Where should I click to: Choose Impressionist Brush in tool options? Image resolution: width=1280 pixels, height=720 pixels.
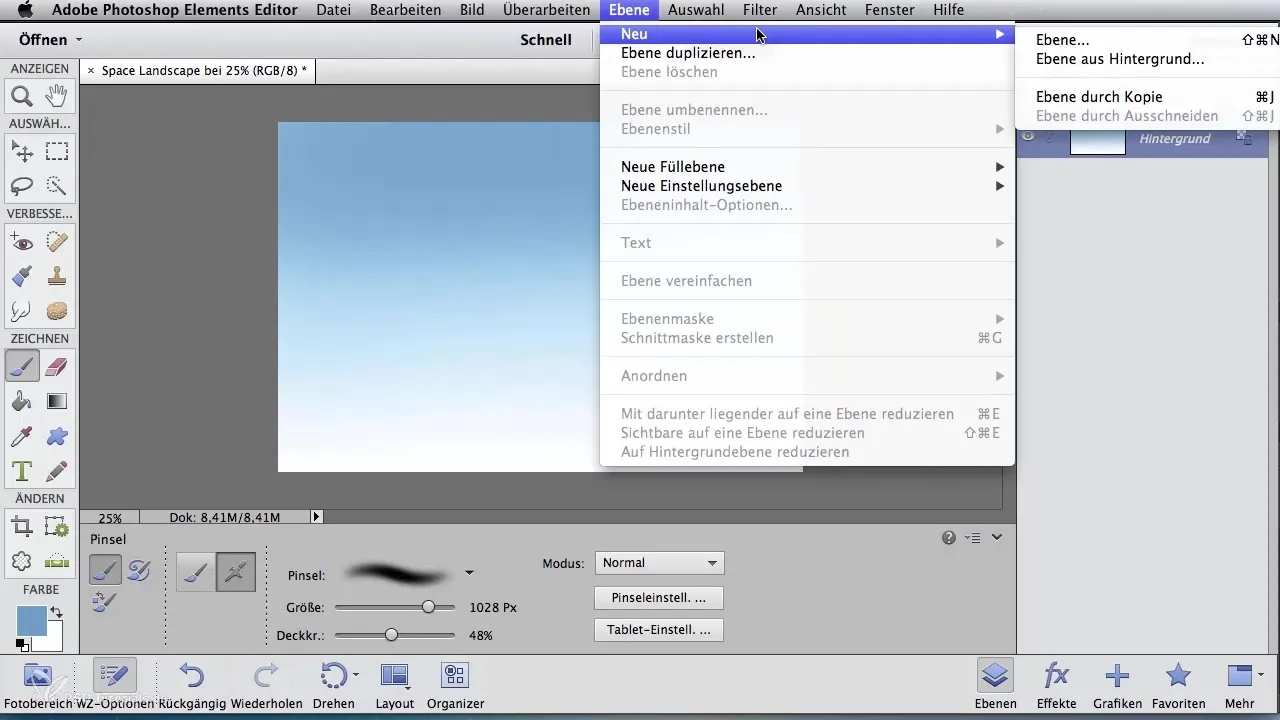click(139, 571)
